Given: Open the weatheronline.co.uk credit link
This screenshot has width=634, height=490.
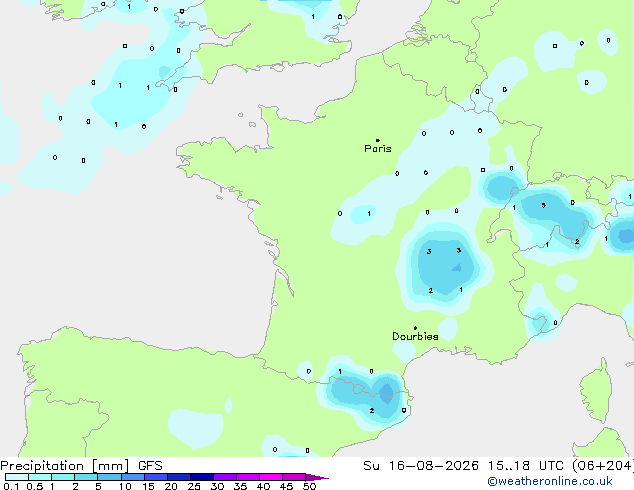Looking at the screenshot, I should [550, 481].
